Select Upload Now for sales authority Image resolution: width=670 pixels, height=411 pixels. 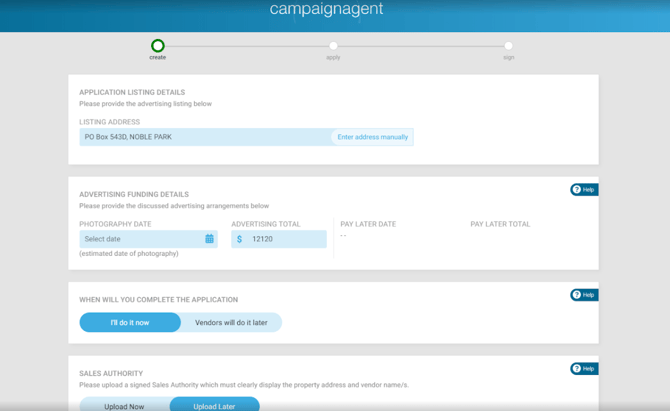coord(124,406)
